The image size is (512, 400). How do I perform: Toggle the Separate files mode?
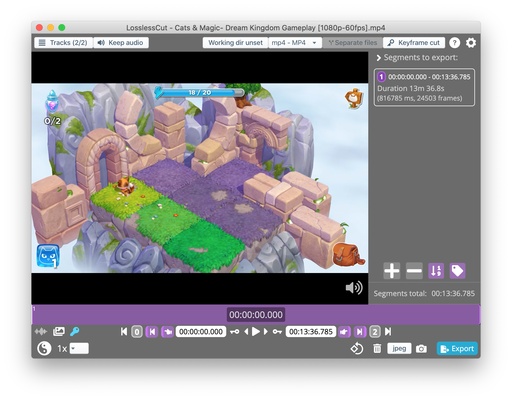coord(353,43)
